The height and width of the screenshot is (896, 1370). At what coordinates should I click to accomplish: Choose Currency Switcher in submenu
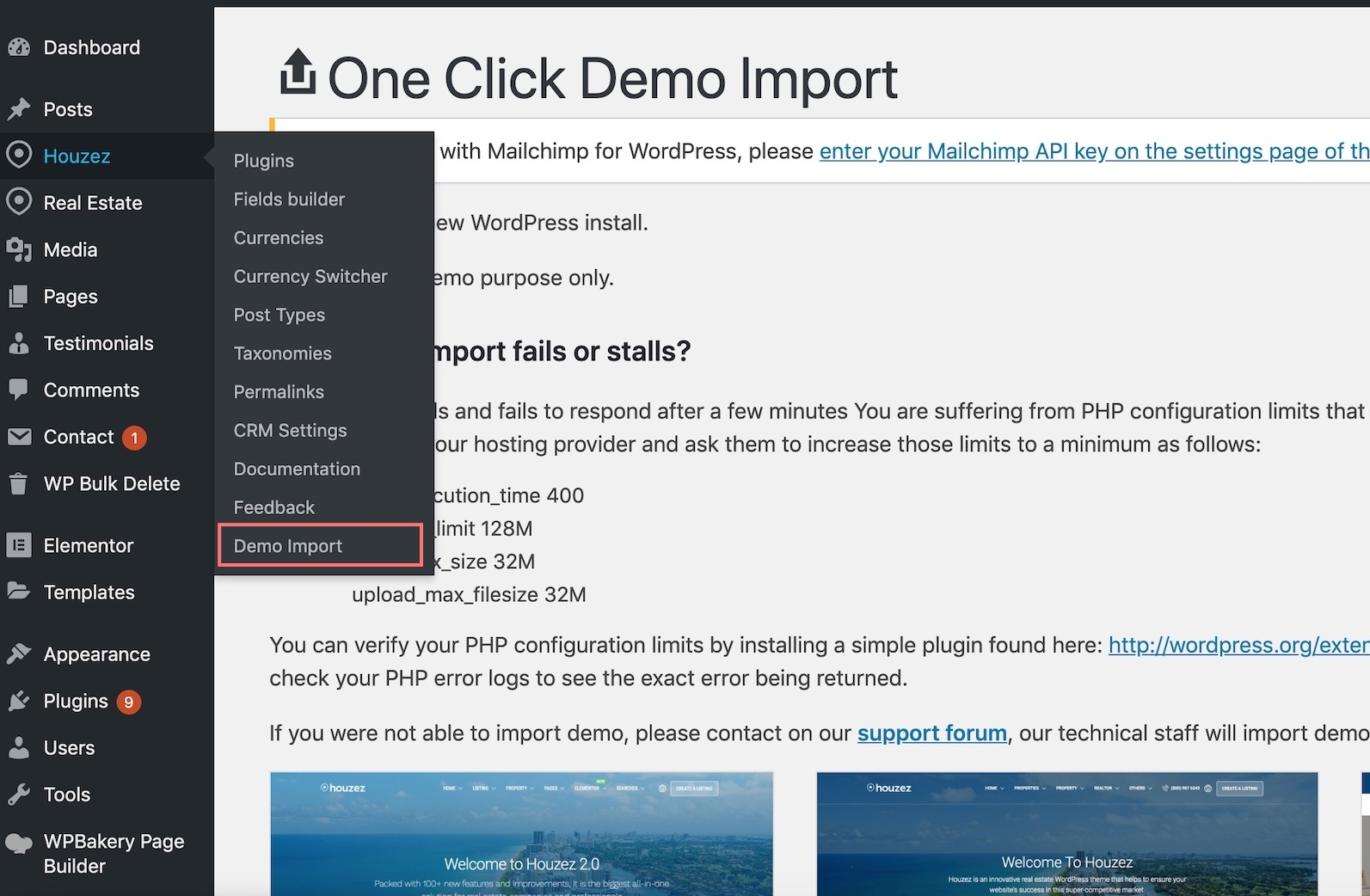point(310,276)
